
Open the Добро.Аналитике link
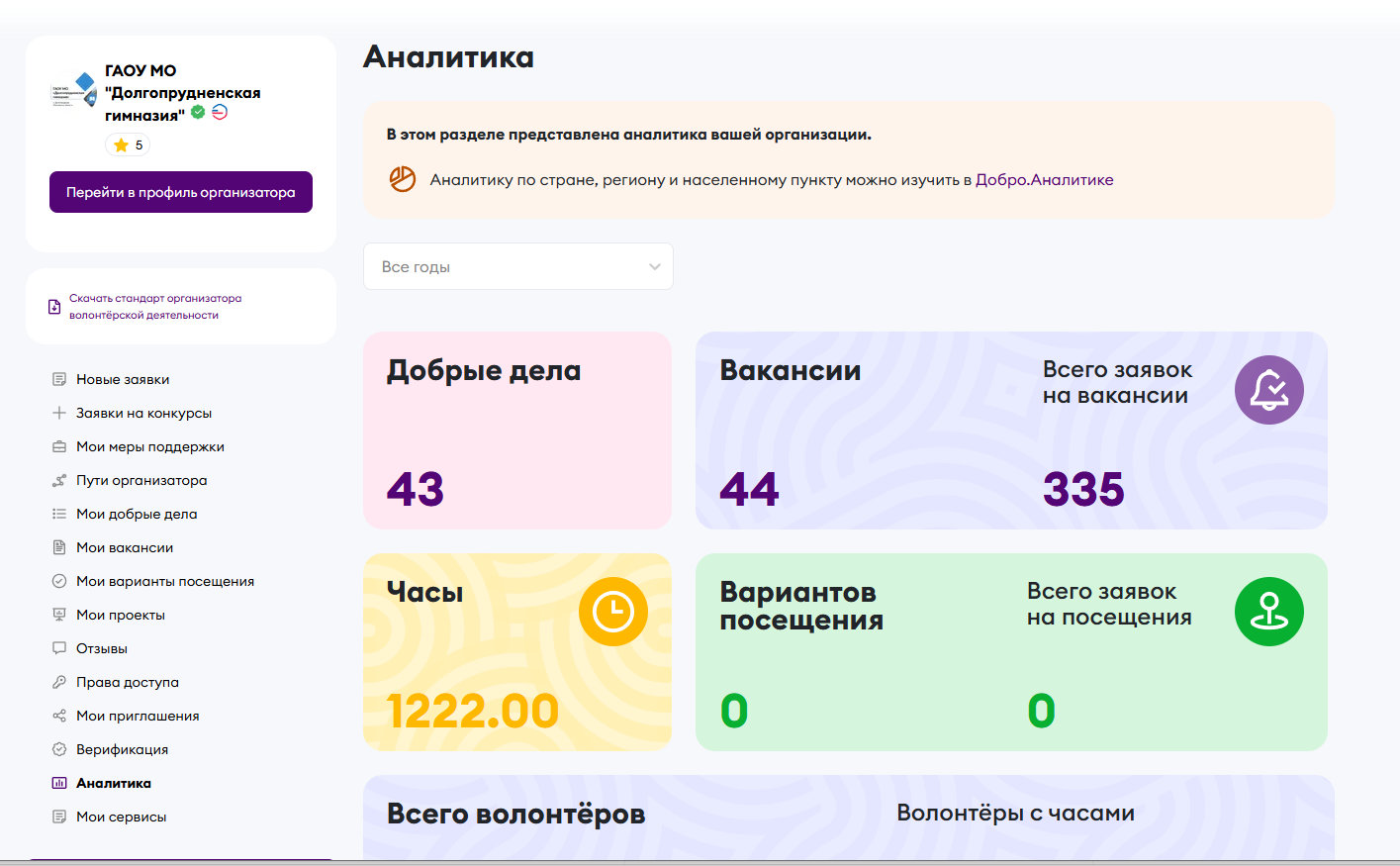click(x=1044, y=180)
